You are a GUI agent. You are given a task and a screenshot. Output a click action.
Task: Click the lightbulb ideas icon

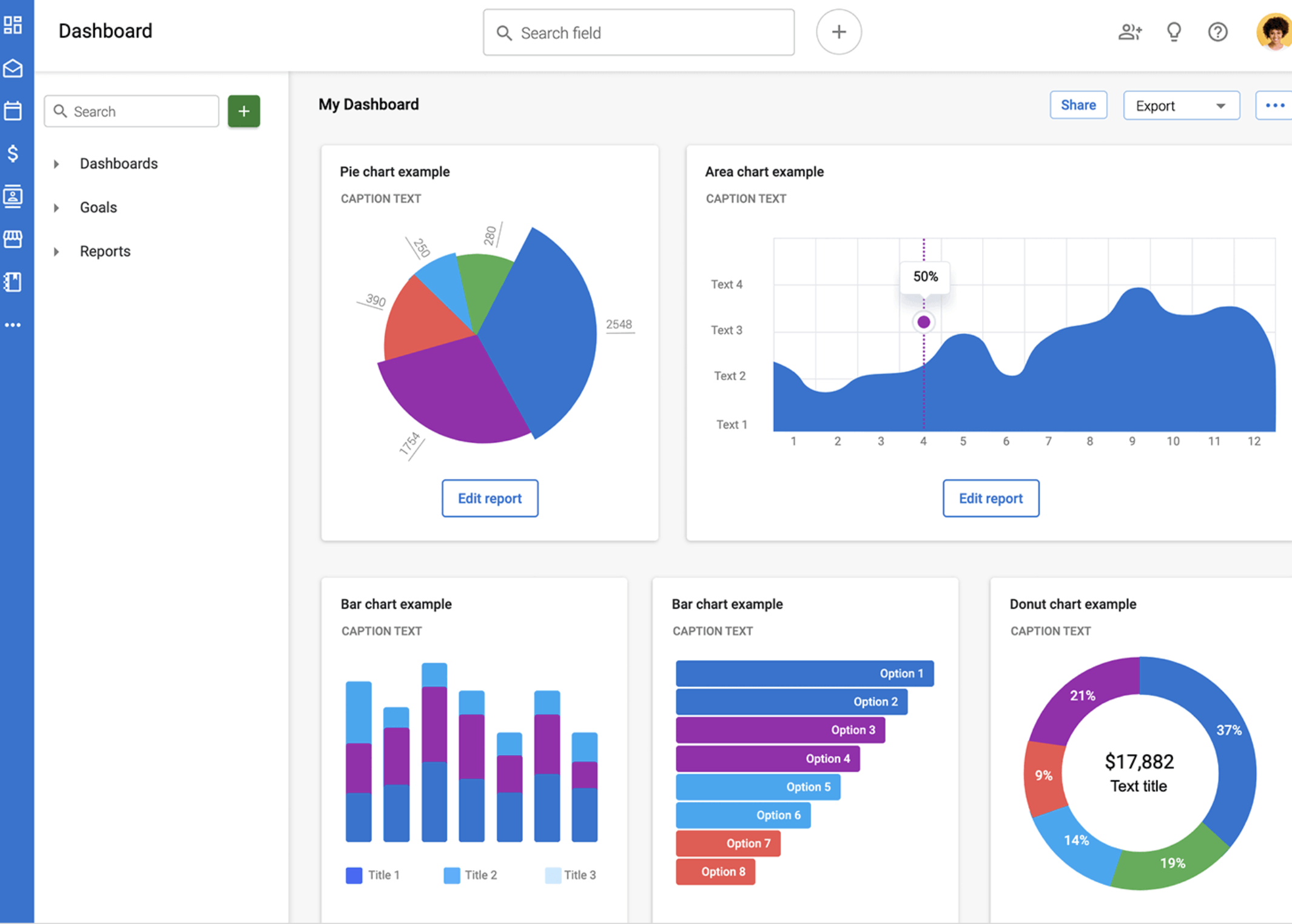[x=1174, y=32]
